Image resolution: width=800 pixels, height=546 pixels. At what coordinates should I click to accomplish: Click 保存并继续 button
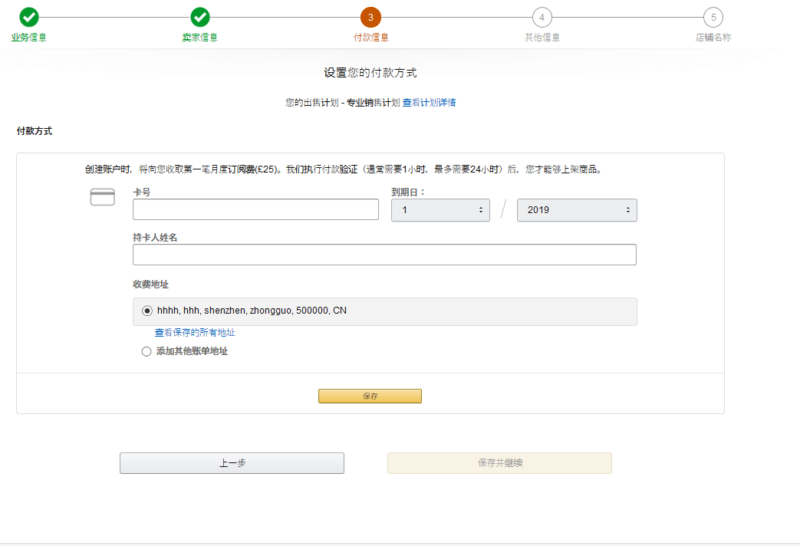(x=499, y=463)
